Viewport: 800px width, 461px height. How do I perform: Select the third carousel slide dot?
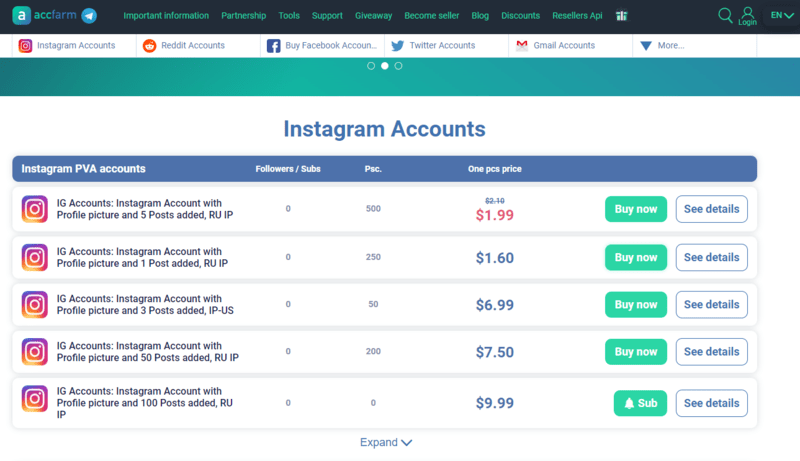tap(398, 66)
